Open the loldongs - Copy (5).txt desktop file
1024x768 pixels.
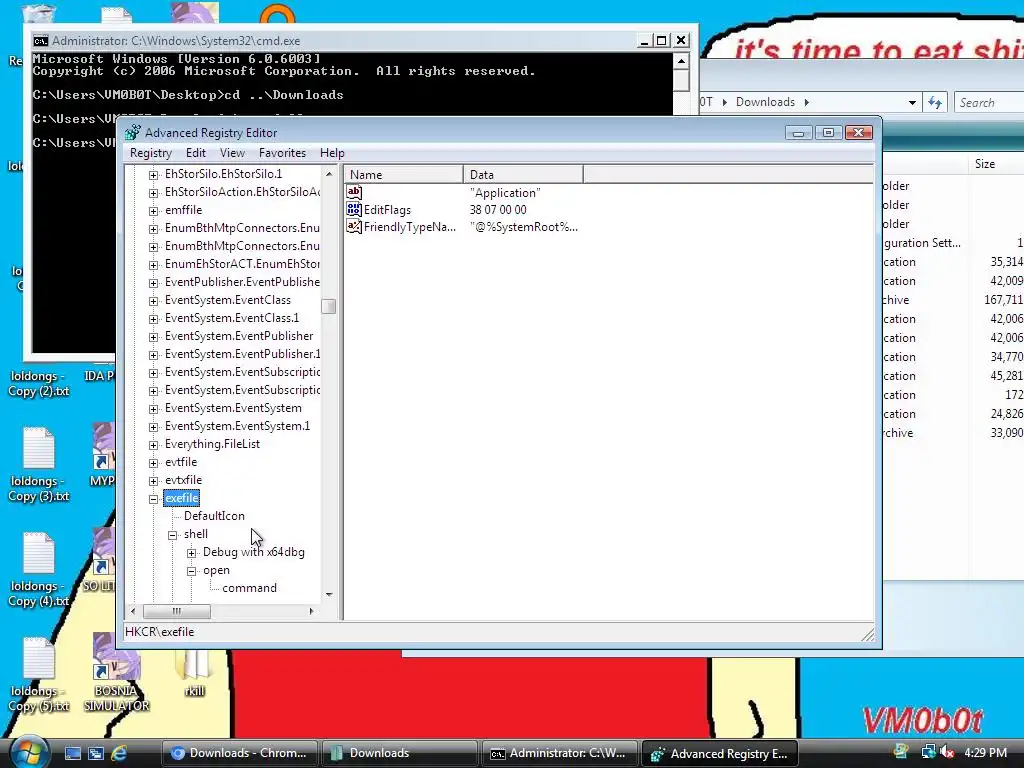pos(39,675)
